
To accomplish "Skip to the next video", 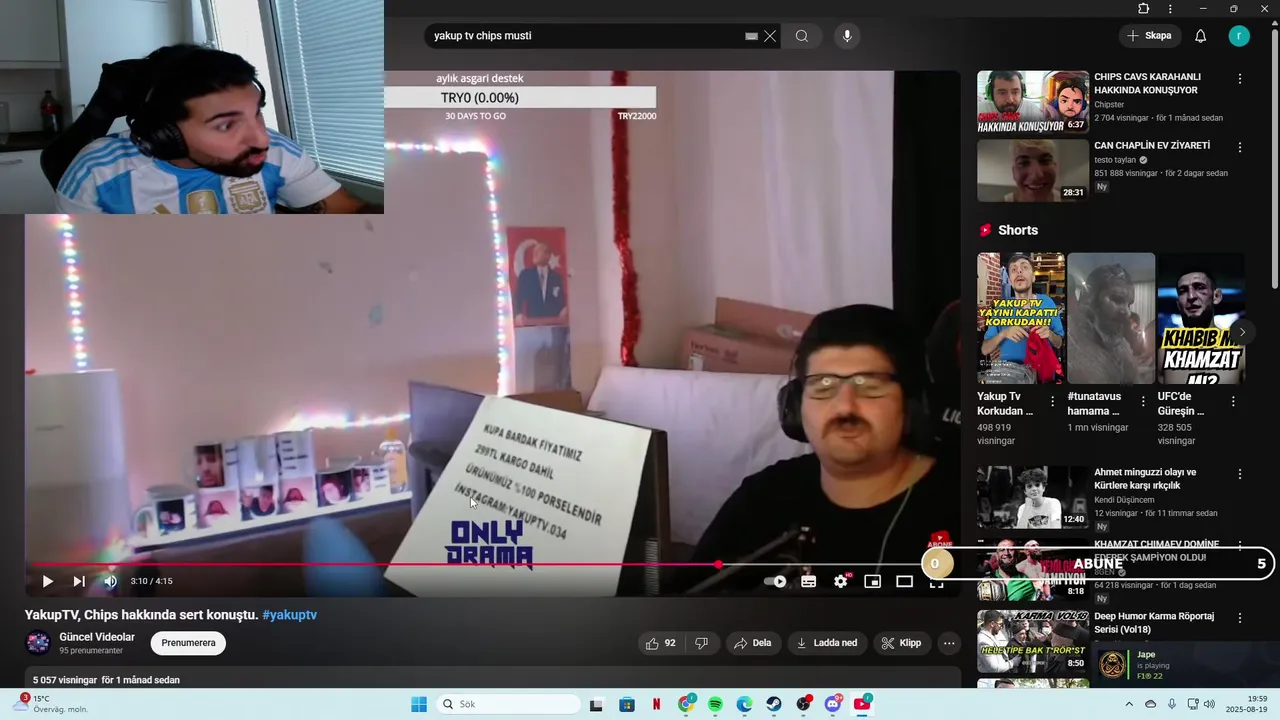I will 79,581.
